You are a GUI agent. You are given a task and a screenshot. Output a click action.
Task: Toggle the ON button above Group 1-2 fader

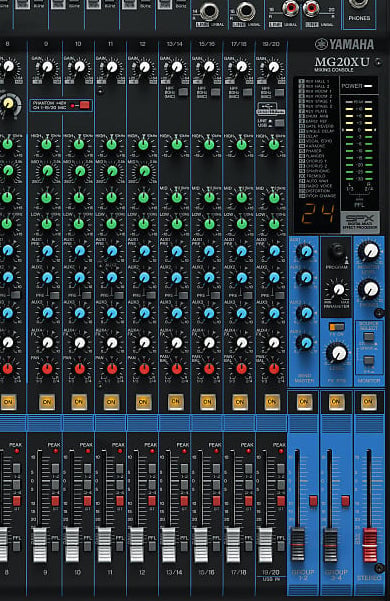304,402
